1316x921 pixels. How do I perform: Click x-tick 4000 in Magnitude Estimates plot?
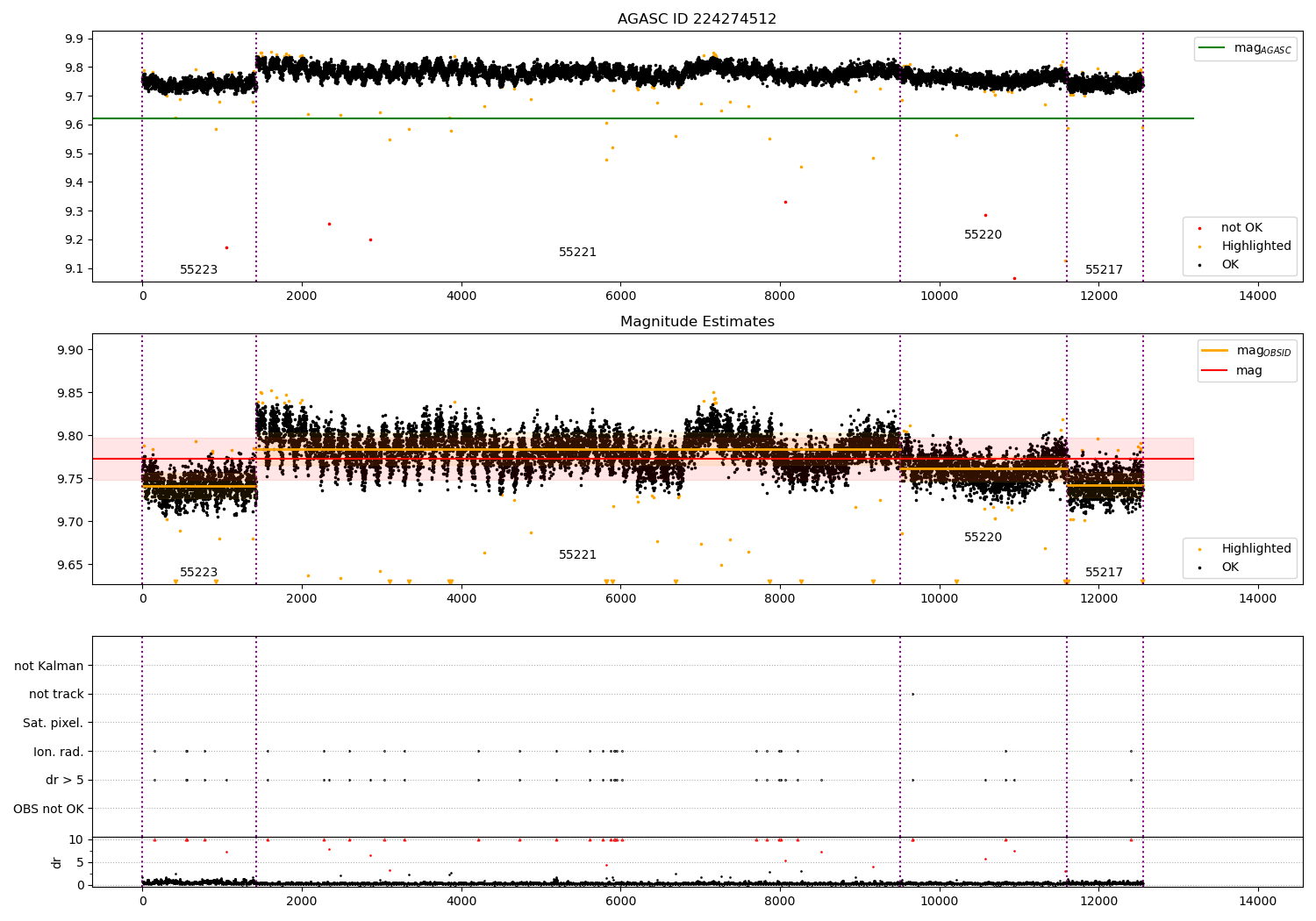click(x=461, y=599)
